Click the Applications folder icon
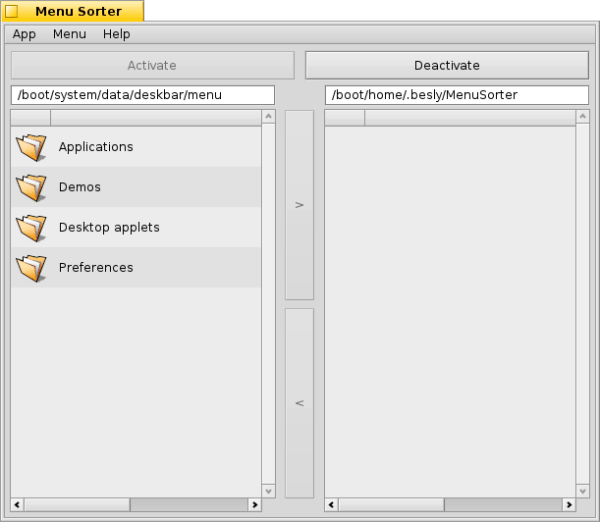The image size is (600, 522). (x=32, y=147)
